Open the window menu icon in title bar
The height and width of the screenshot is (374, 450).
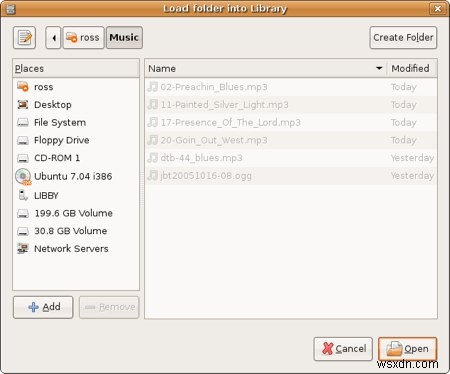point(10,8)
